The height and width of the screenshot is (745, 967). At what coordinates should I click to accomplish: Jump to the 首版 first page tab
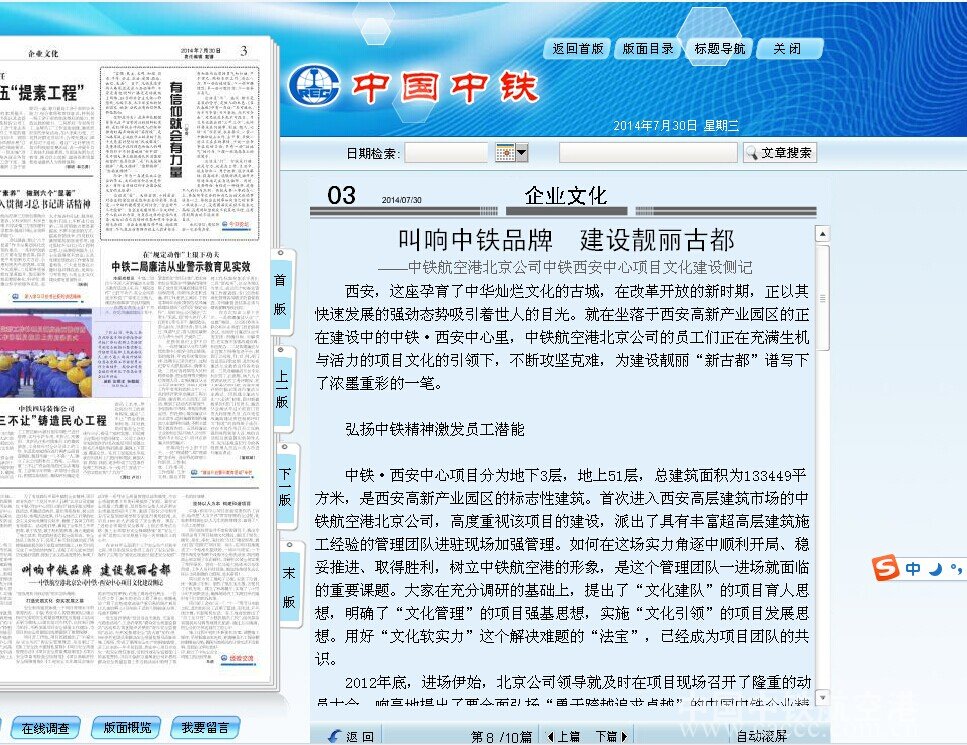pyautogui.click(x=281, y=293)
